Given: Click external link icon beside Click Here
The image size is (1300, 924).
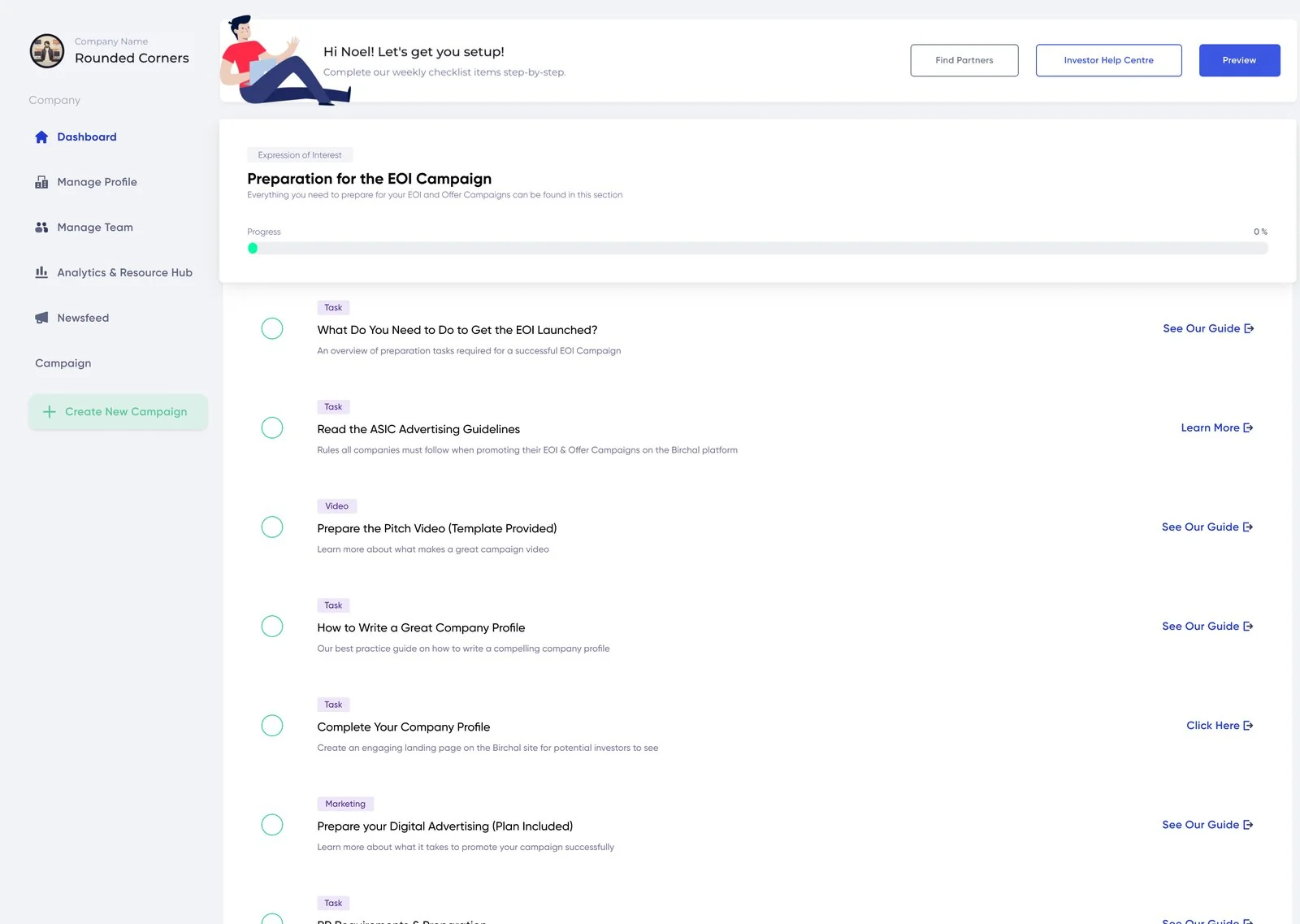Looking at the screenshot, I should click(x=1248, y=725).
